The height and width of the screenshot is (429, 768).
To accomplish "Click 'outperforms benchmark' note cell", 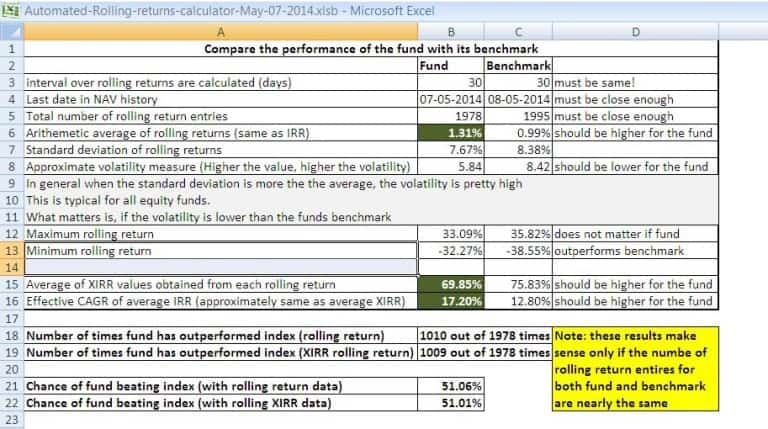I will [x=635, y=251].
